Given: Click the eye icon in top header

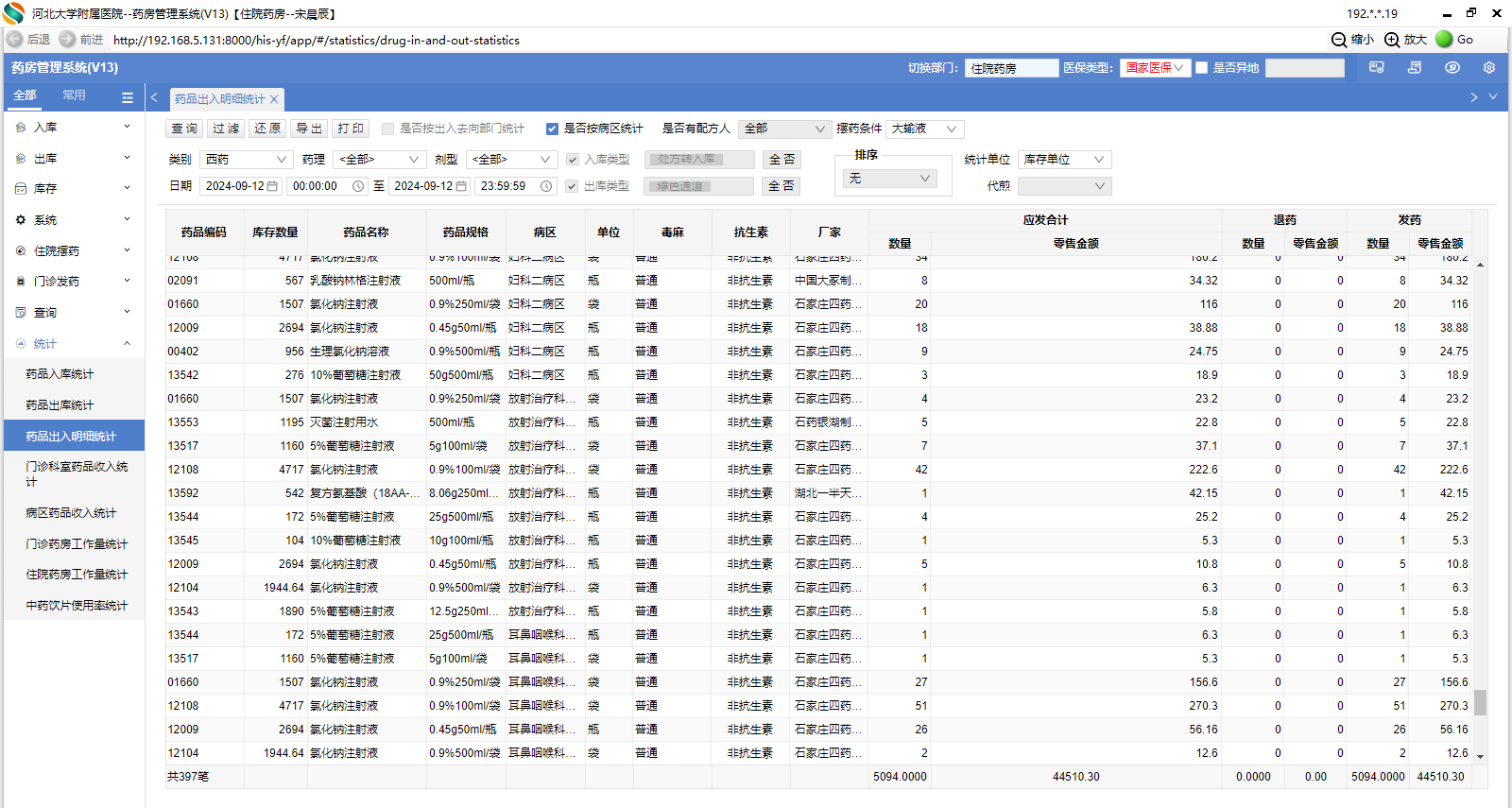Looking at the screenshot, I should tap(1452, 68).
